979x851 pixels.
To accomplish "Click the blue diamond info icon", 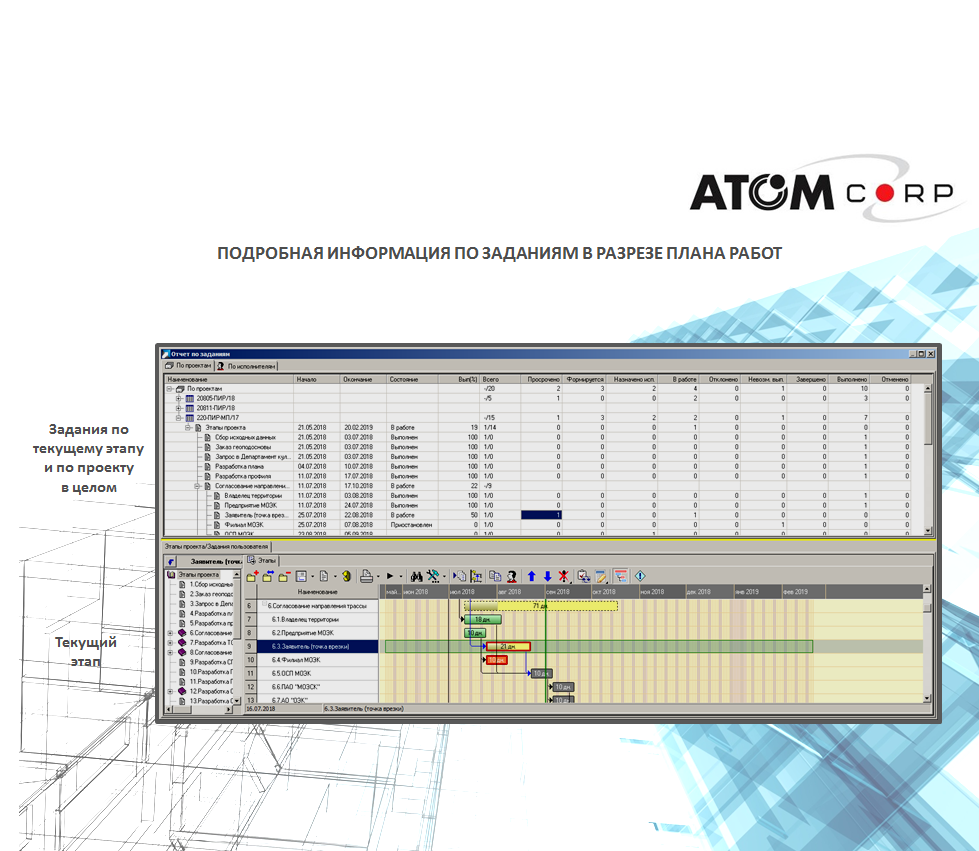I will click(x=640, y=576).
